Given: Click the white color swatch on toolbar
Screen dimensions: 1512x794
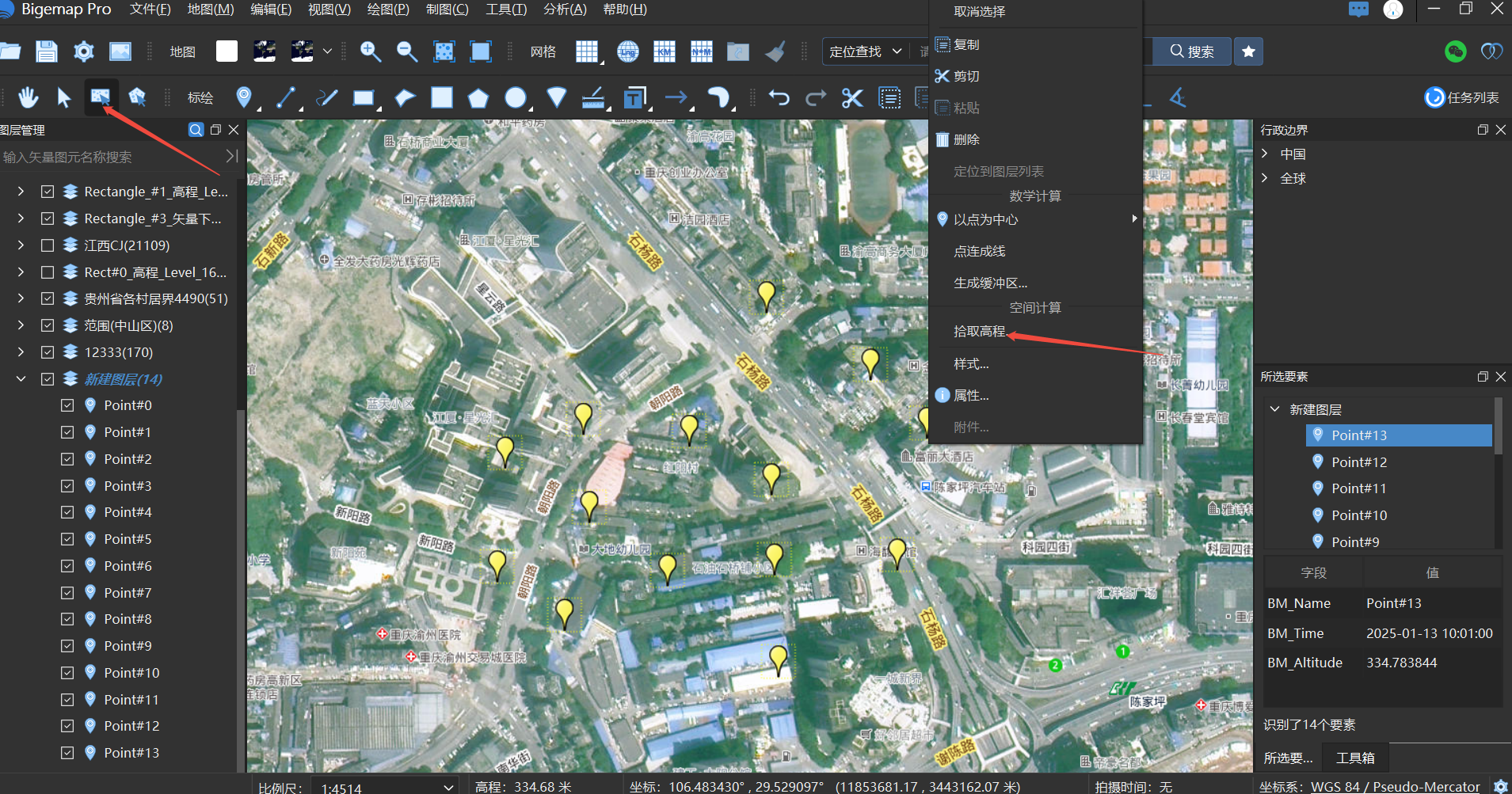Looking at the screenshot, I should [x=227, y=51].
